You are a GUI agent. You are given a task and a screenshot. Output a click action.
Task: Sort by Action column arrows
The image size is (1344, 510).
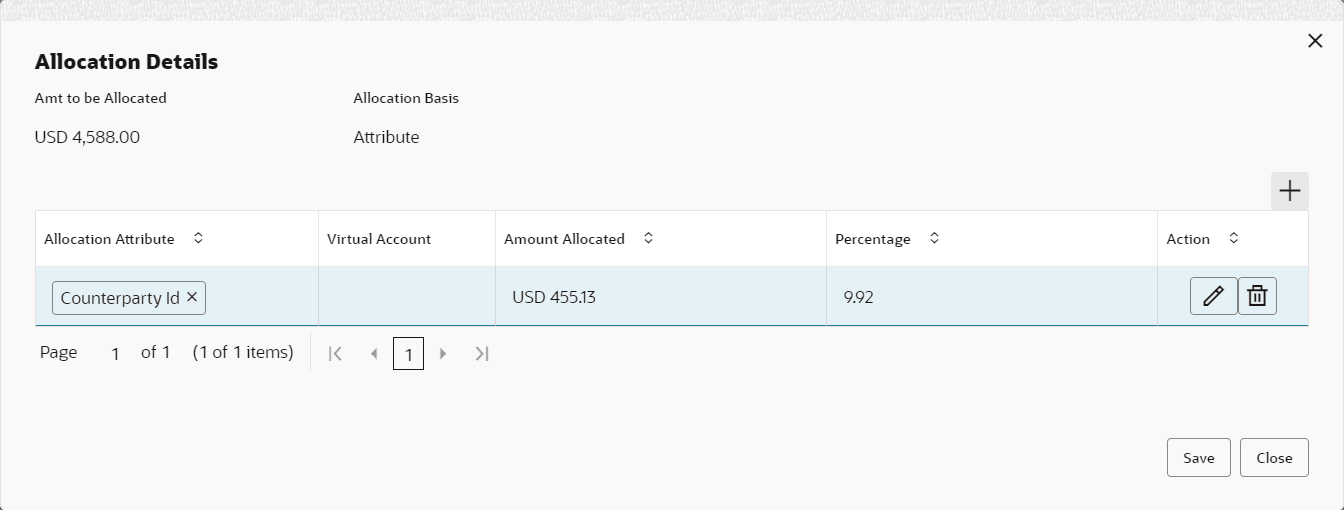coord(1233,238)
